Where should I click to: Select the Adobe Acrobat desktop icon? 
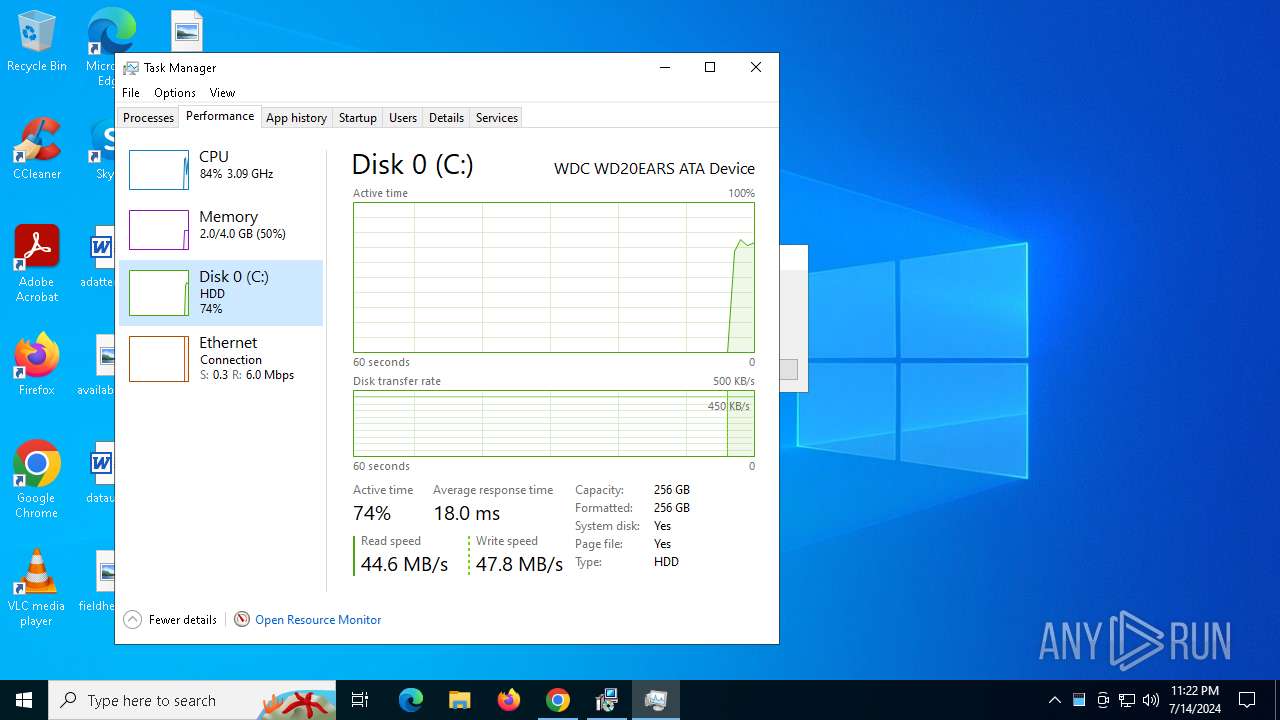(37, 264)
